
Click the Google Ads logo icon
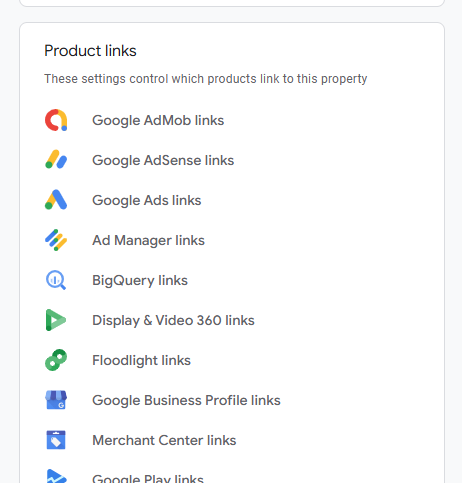pos(56,200)
